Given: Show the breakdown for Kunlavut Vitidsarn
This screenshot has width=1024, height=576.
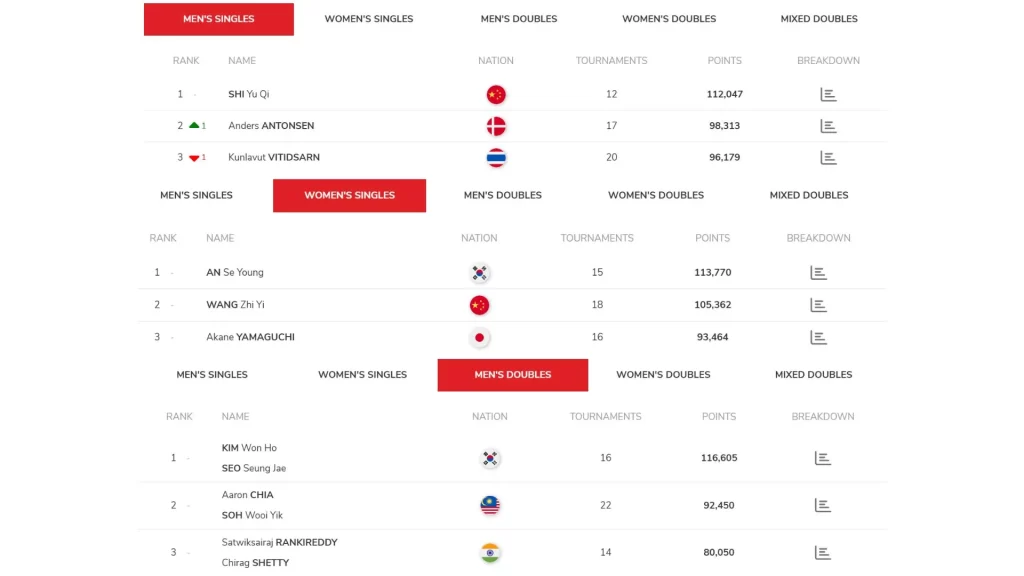Looking at the screenshot, I should (x=828, y=158).
